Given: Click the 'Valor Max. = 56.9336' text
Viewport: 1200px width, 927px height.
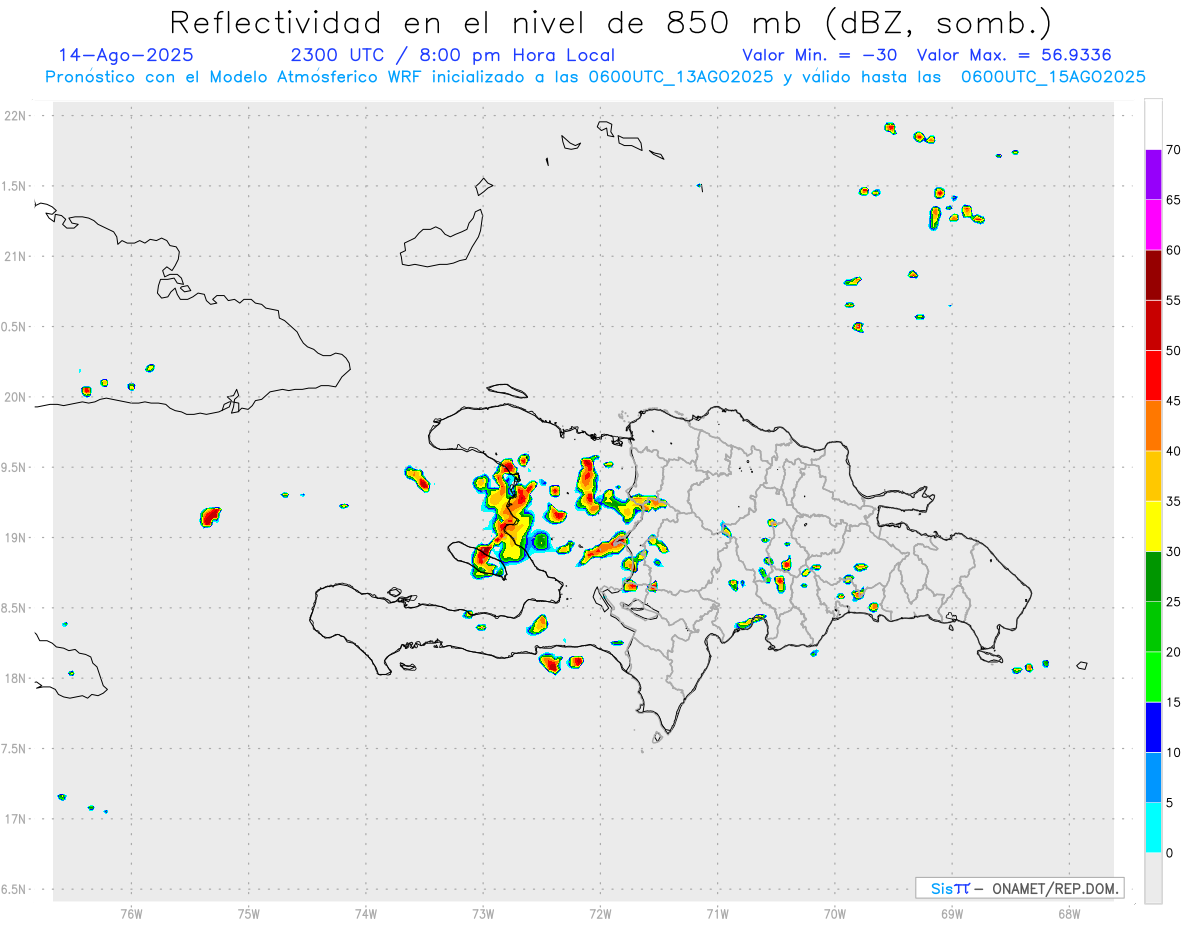Looking at the screenshot, I should tap(1014, 55).
